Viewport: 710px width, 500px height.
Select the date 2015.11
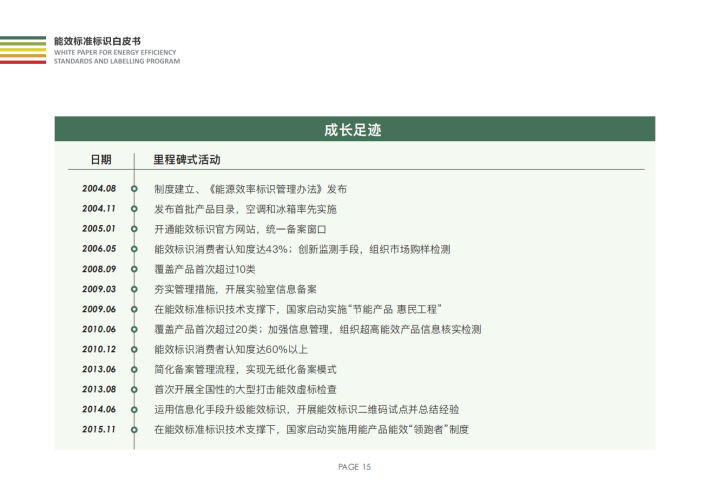[x=99, y=429]
